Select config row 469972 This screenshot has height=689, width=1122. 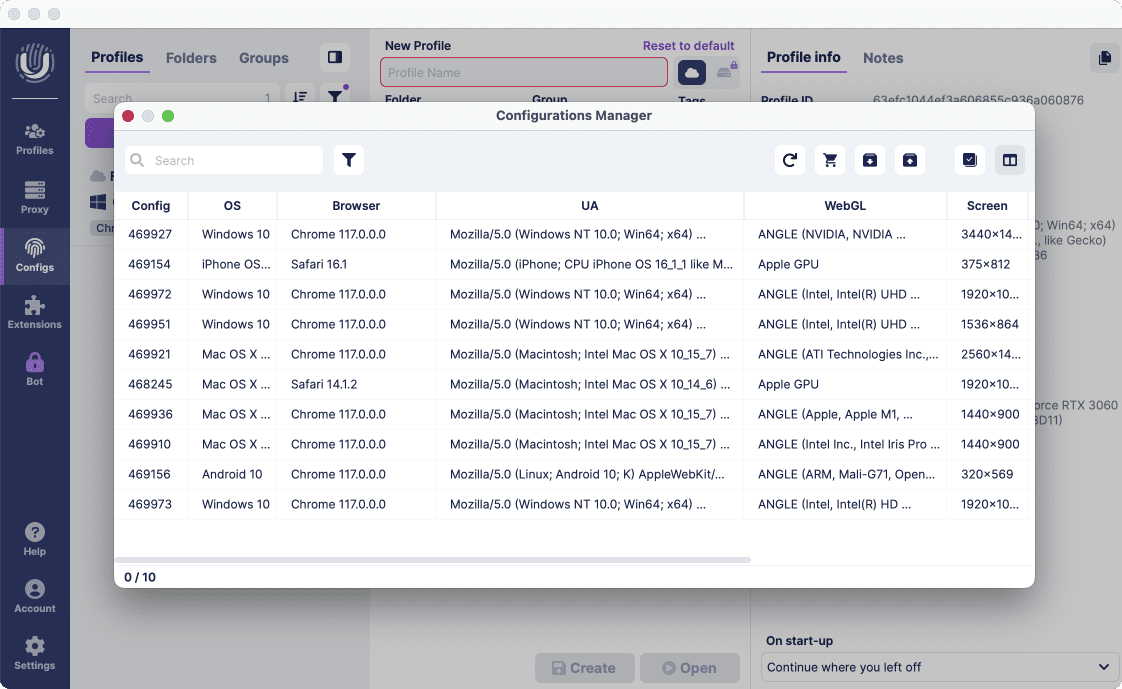(x=572, y=294)
